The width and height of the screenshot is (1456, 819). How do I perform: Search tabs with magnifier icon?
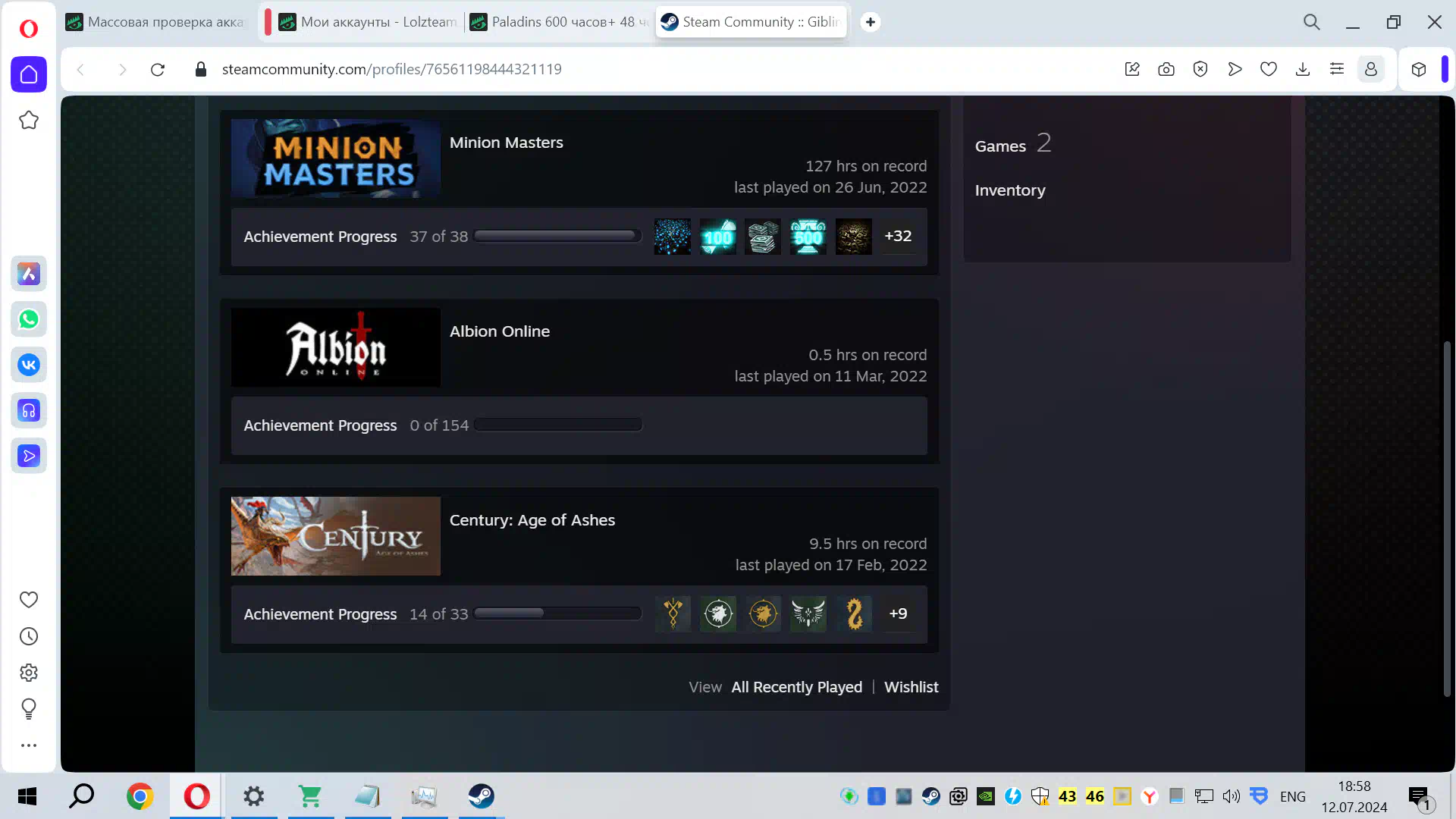point(1312,22)
